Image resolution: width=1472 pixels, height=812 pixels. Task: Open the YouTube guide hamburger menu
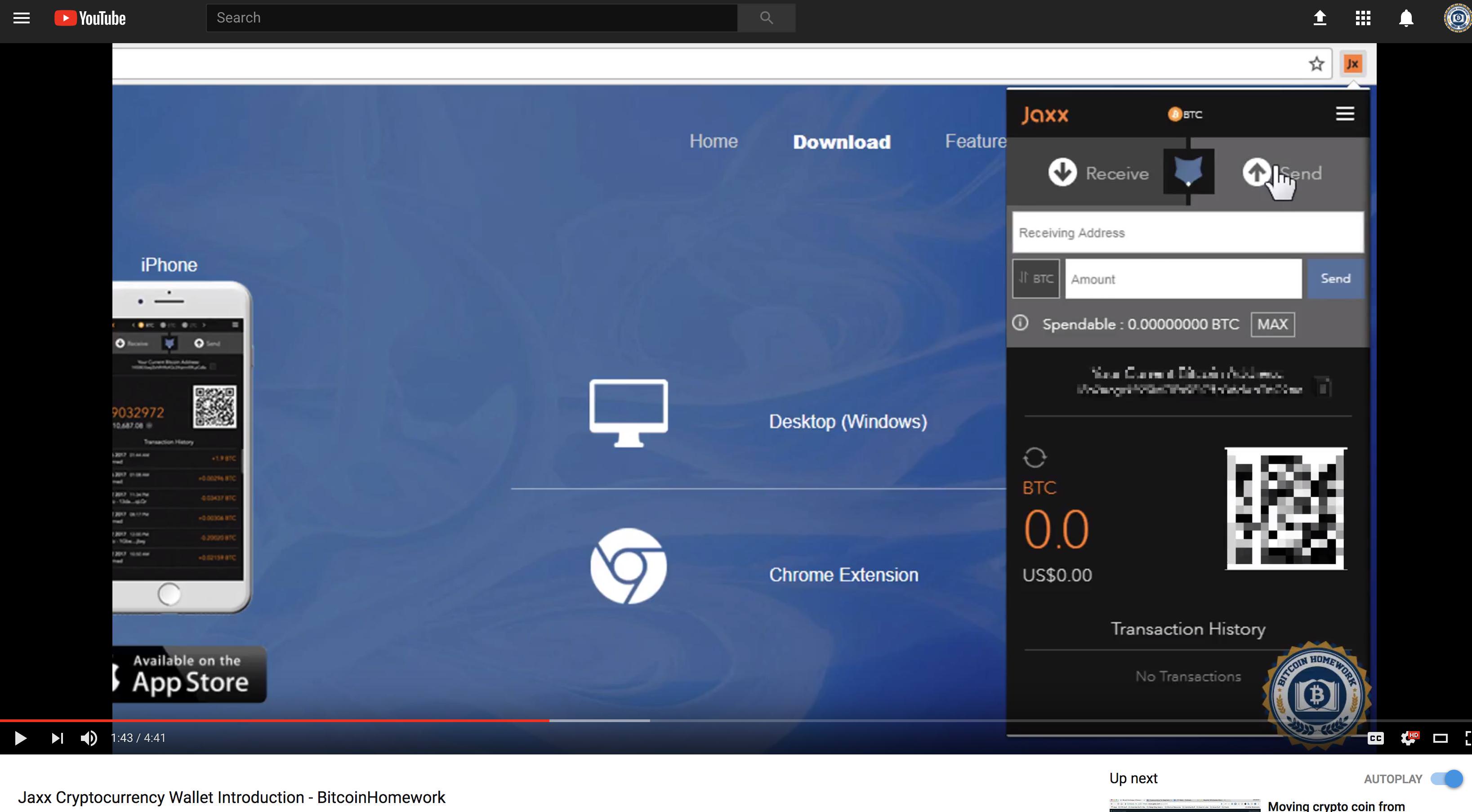coord(22,18)
